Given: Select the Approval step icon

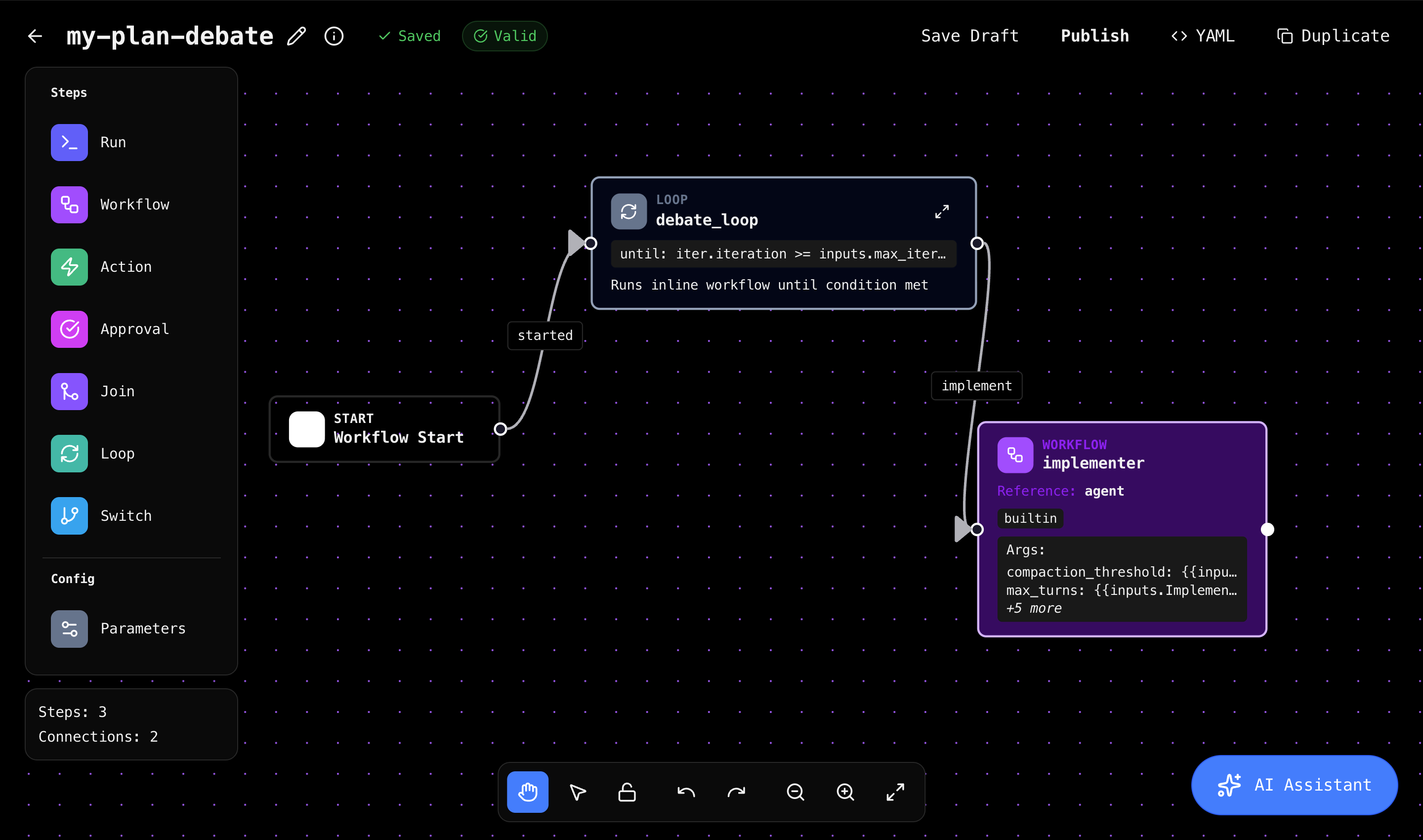Looking at the screenshot, I should pos(69,330).
